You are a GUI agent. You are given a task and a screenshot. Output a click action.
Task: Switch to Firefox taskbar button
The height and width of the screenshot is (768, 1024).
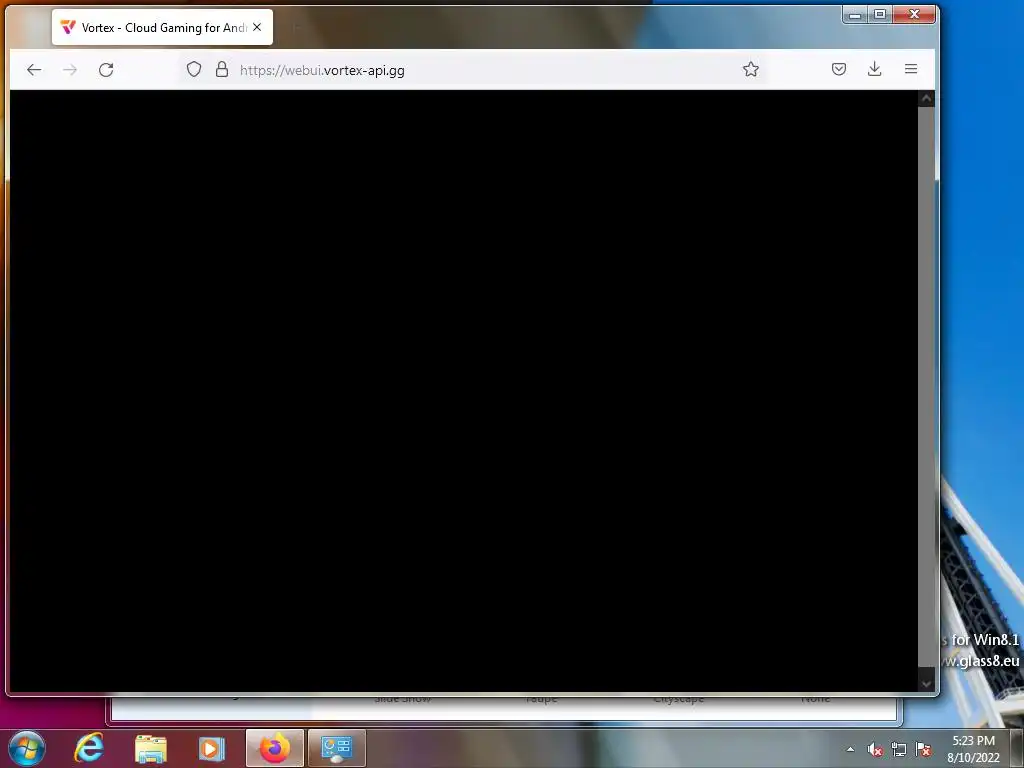click(275, 748)
